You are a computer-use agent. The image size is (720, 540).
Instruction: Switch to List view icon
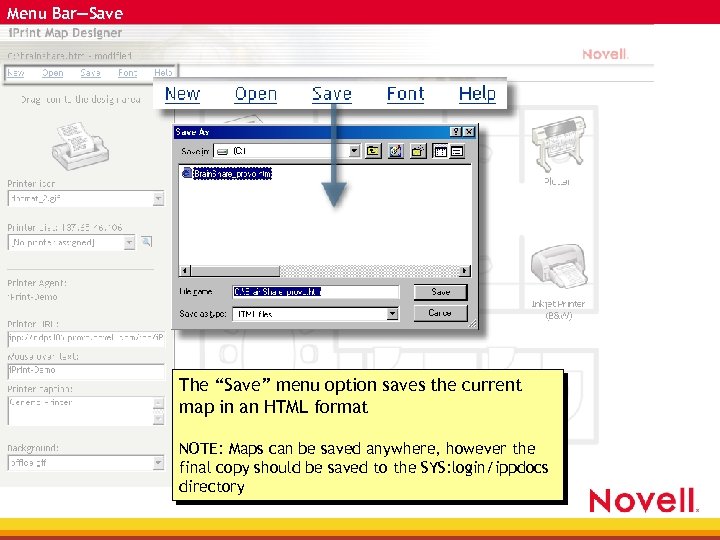(440, 151)
